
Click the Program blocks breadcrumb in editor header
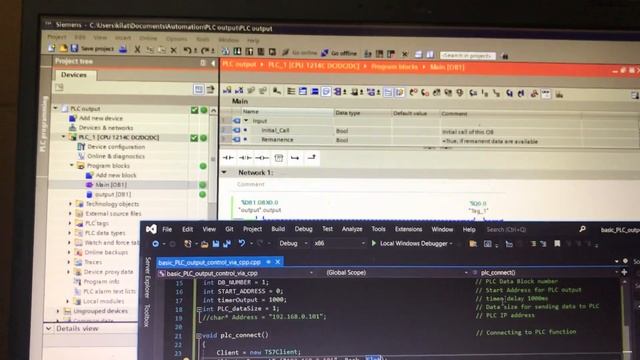pyautogui.click(x=394, y=67)
